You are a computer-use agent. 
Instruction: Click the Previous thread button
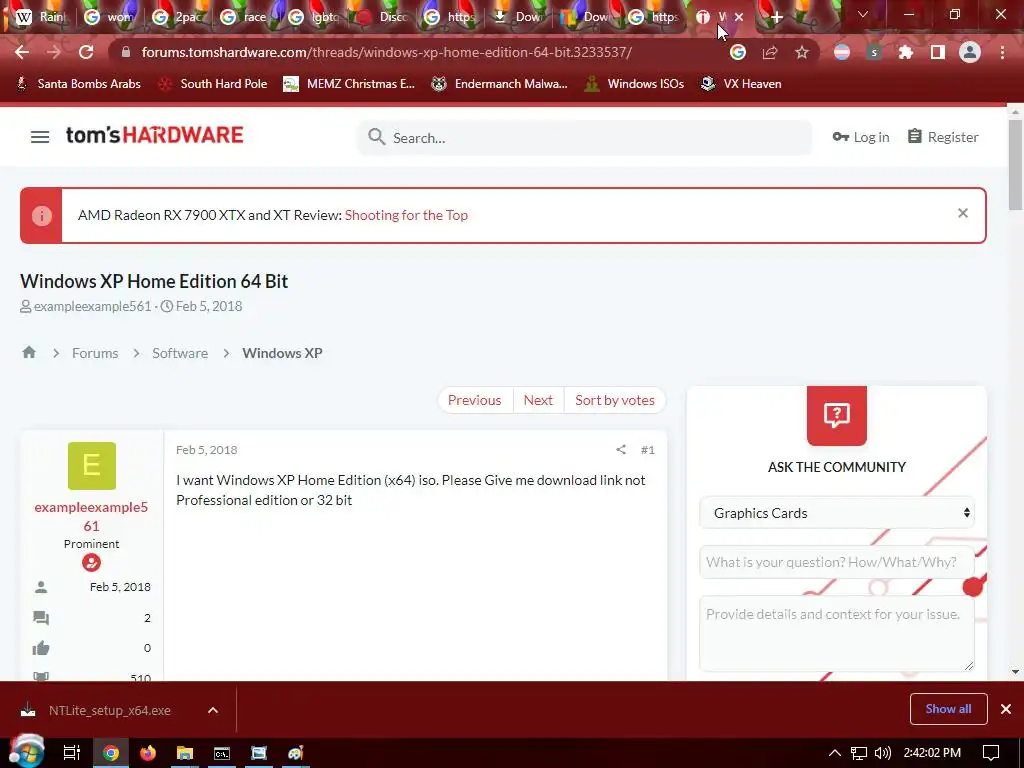pyautogui.click(x=475, y=400)
